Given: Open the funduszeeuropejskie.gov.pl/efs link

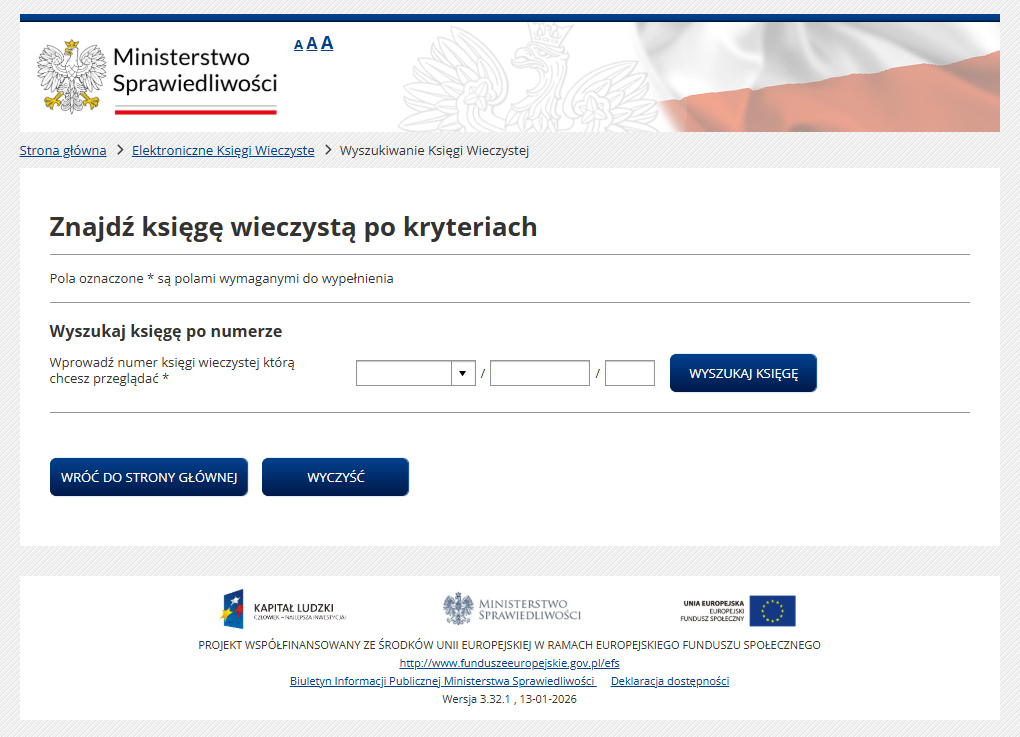Looking at the screenshot, I should pos(509,663).
